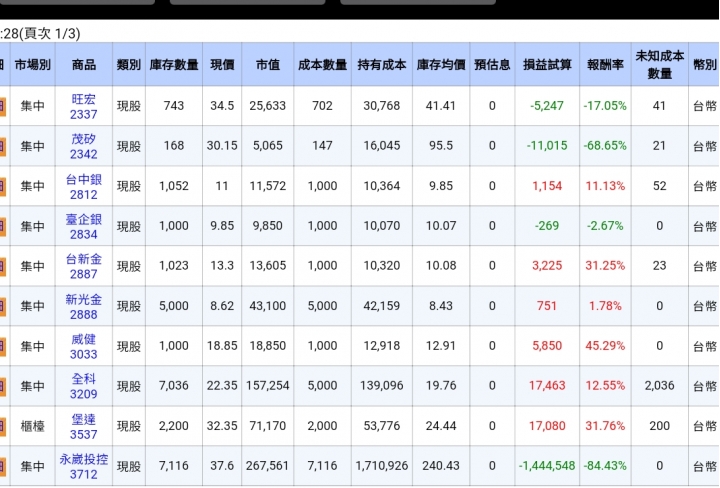Click the 預估息 column header

[492, 65]
